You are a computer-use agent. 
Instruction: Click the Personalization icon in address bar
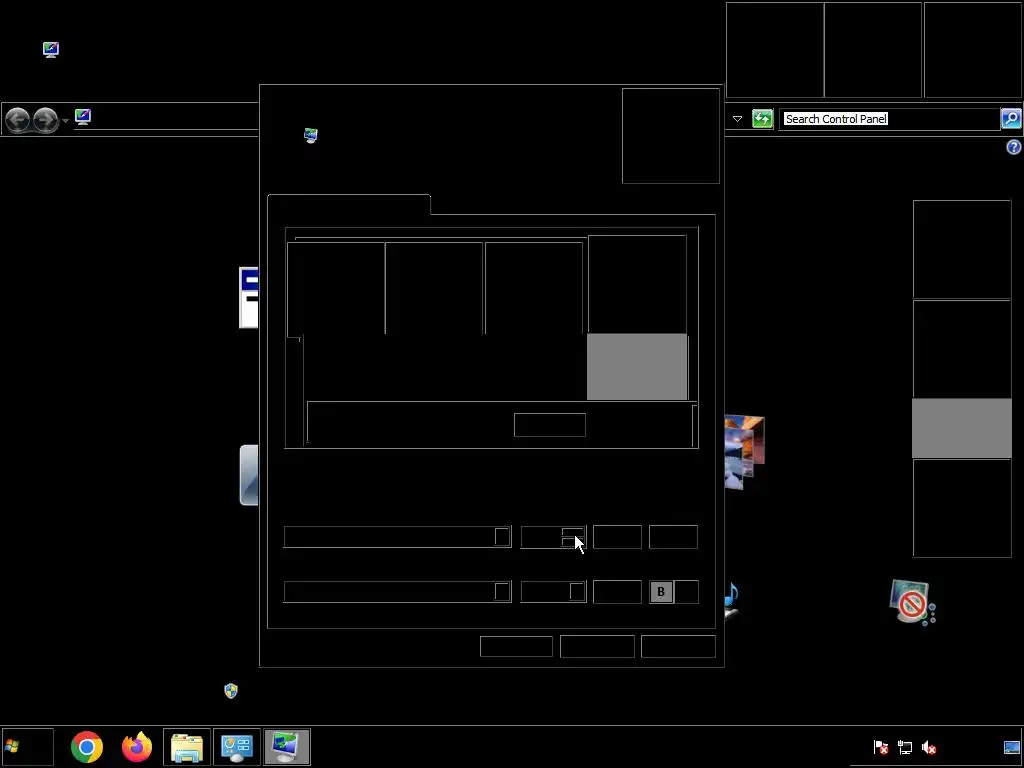click(x=83, y=117)
